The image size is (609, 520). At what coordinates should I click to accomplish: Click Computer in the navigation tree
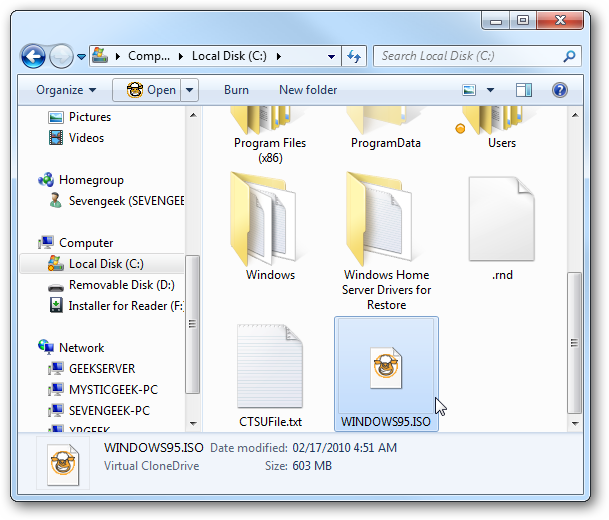pyautogui.click(x=86, y=243)
